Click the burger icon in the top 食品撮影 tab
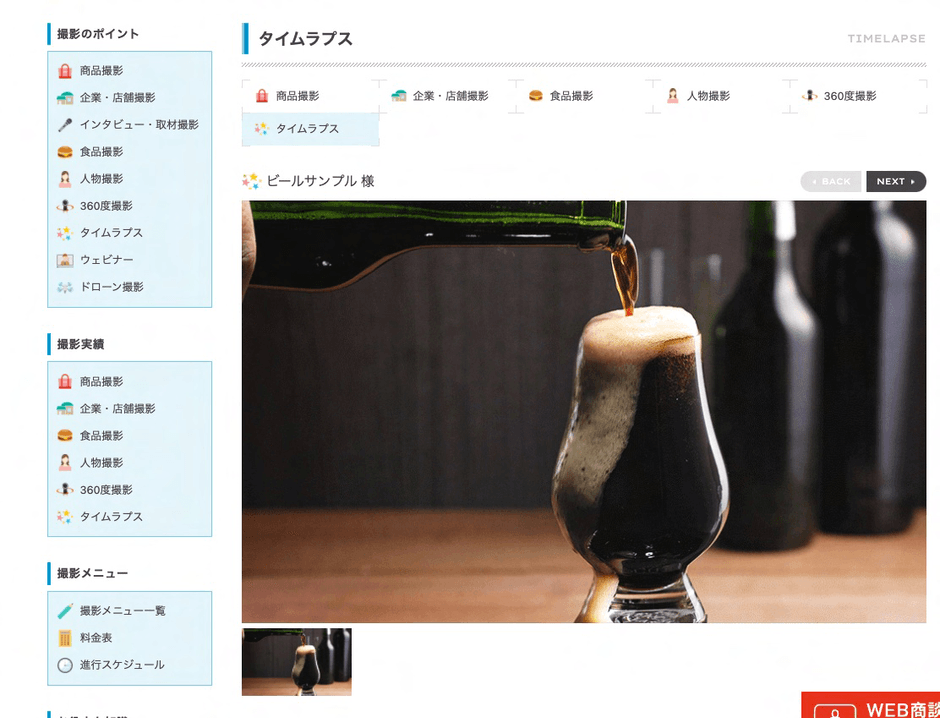The height and width of the screenshot is (718, 940). click(x=536, y=96)
